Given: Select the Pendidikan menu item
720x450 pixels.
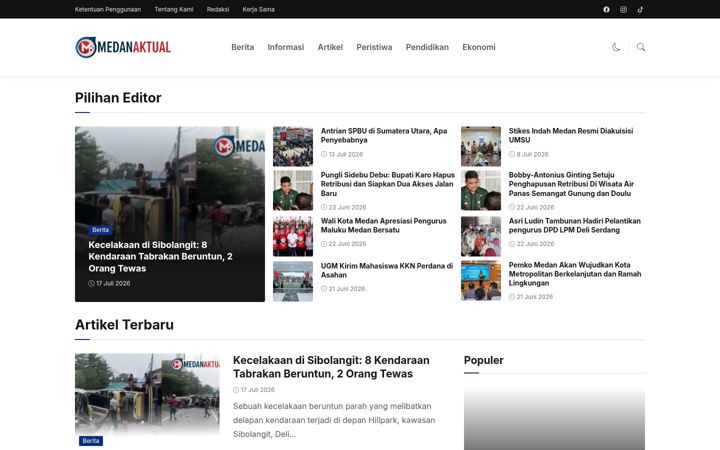Looking at the screenshot, I should point(427,47).
